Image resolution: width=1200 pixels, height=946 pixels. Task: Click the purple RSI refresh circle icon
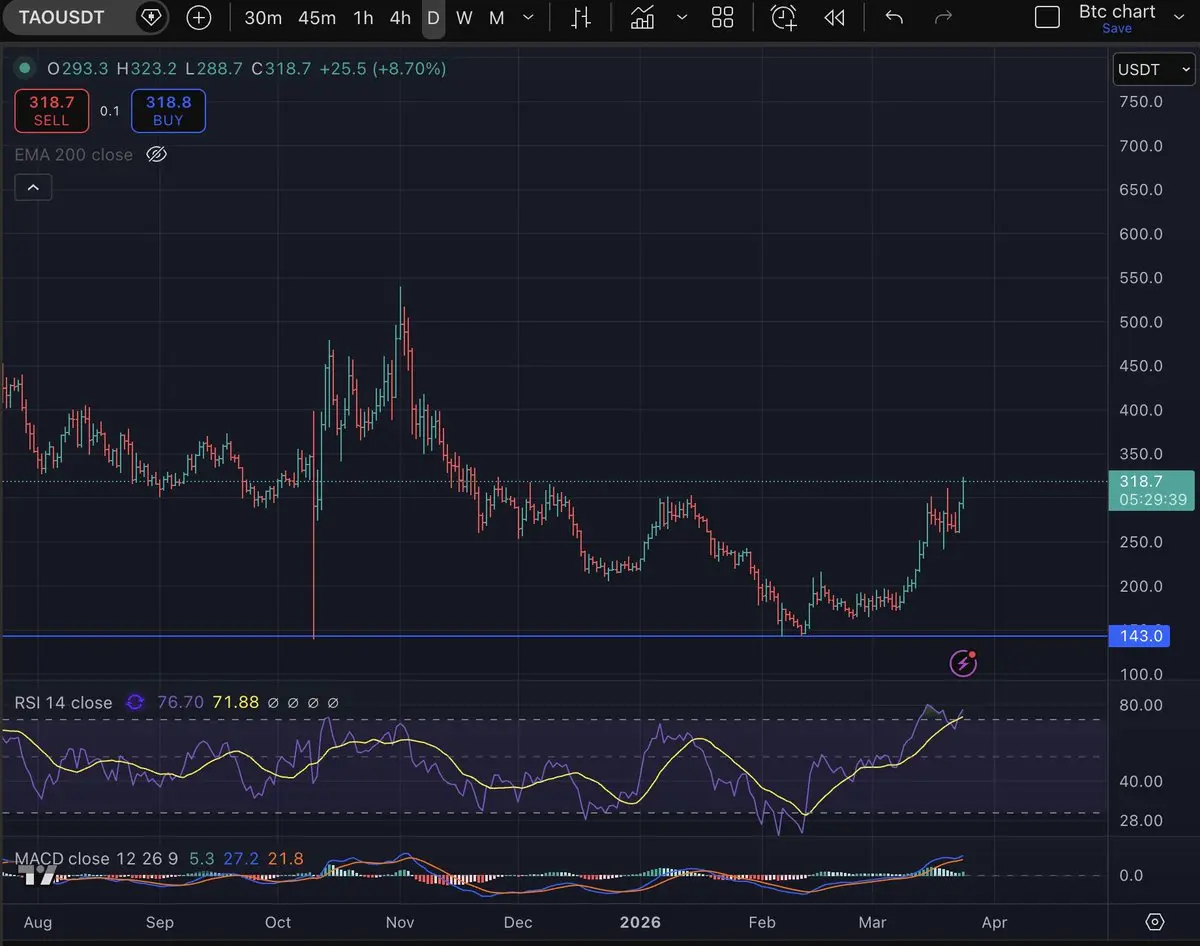point(134,703)
